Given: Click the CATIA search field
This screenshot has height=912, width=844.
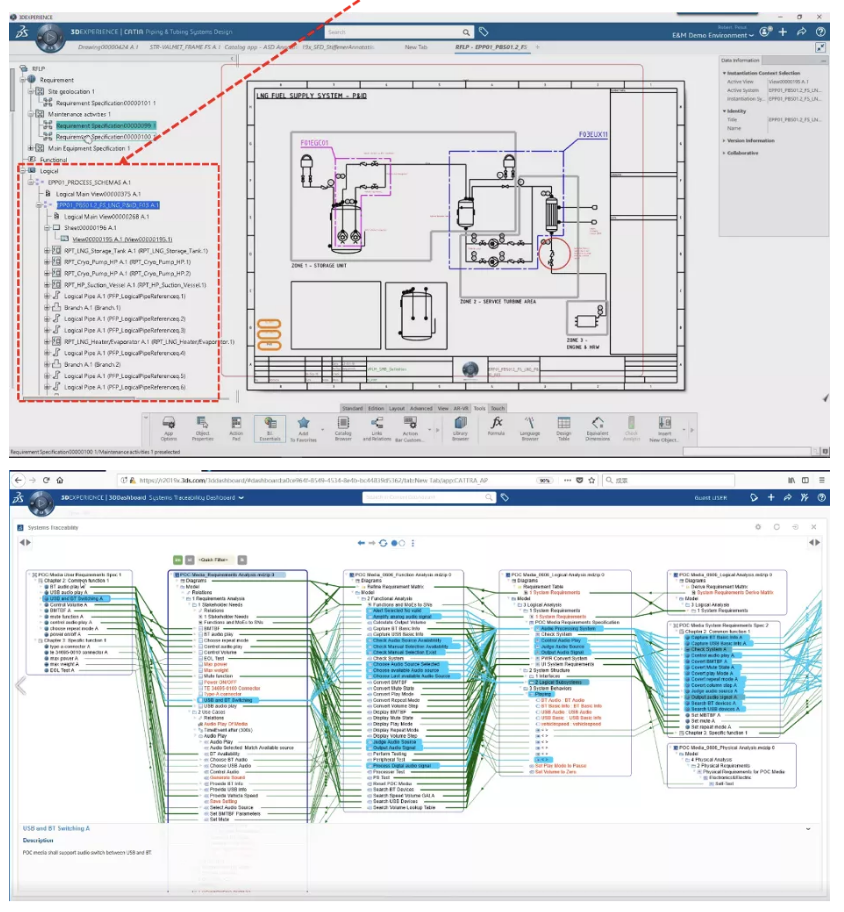Looking at the screenshot, I should click(393, 32).
